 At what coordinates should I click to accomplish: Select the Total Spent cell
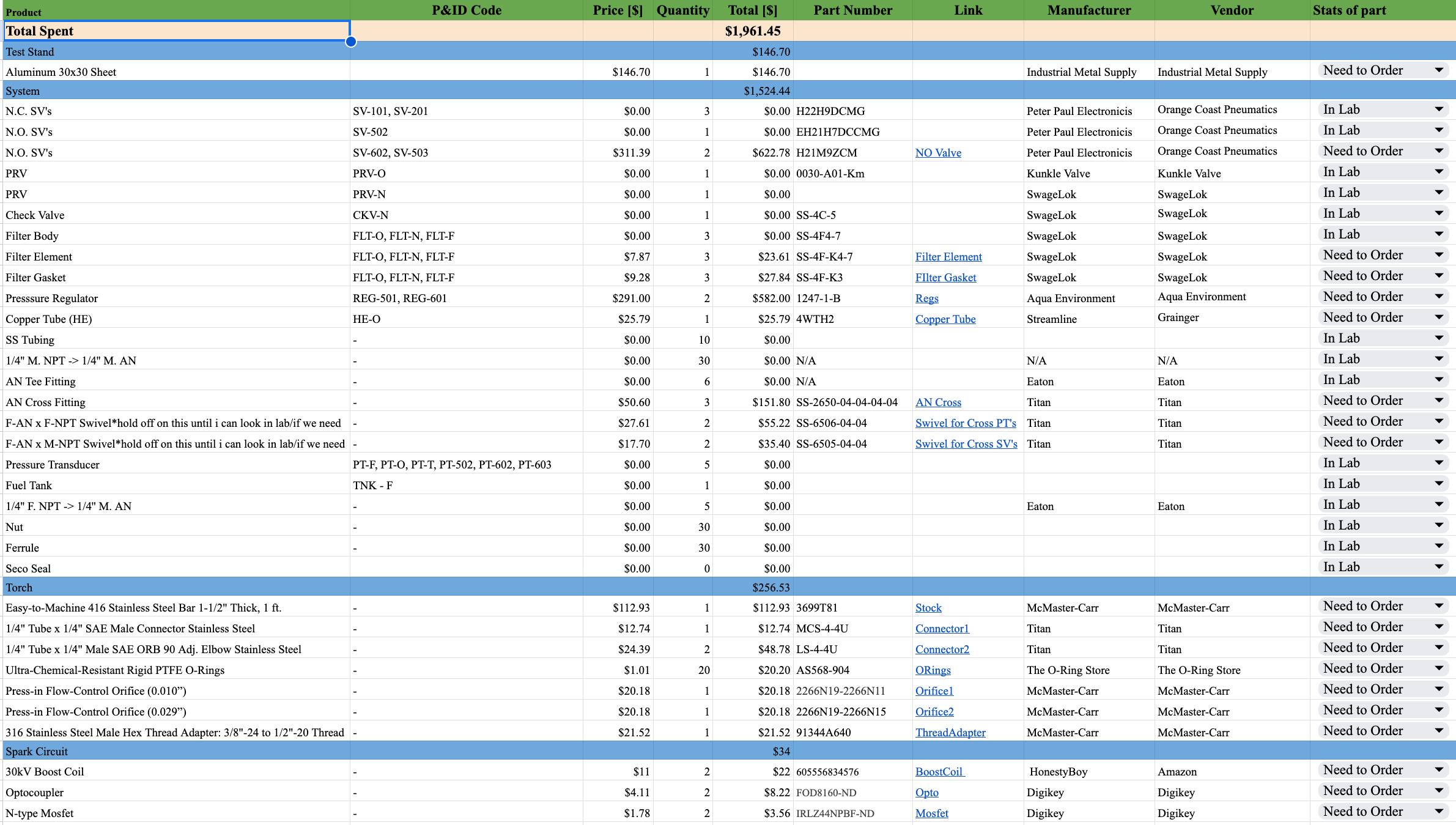pyautogui.click(x=176, y=31)
